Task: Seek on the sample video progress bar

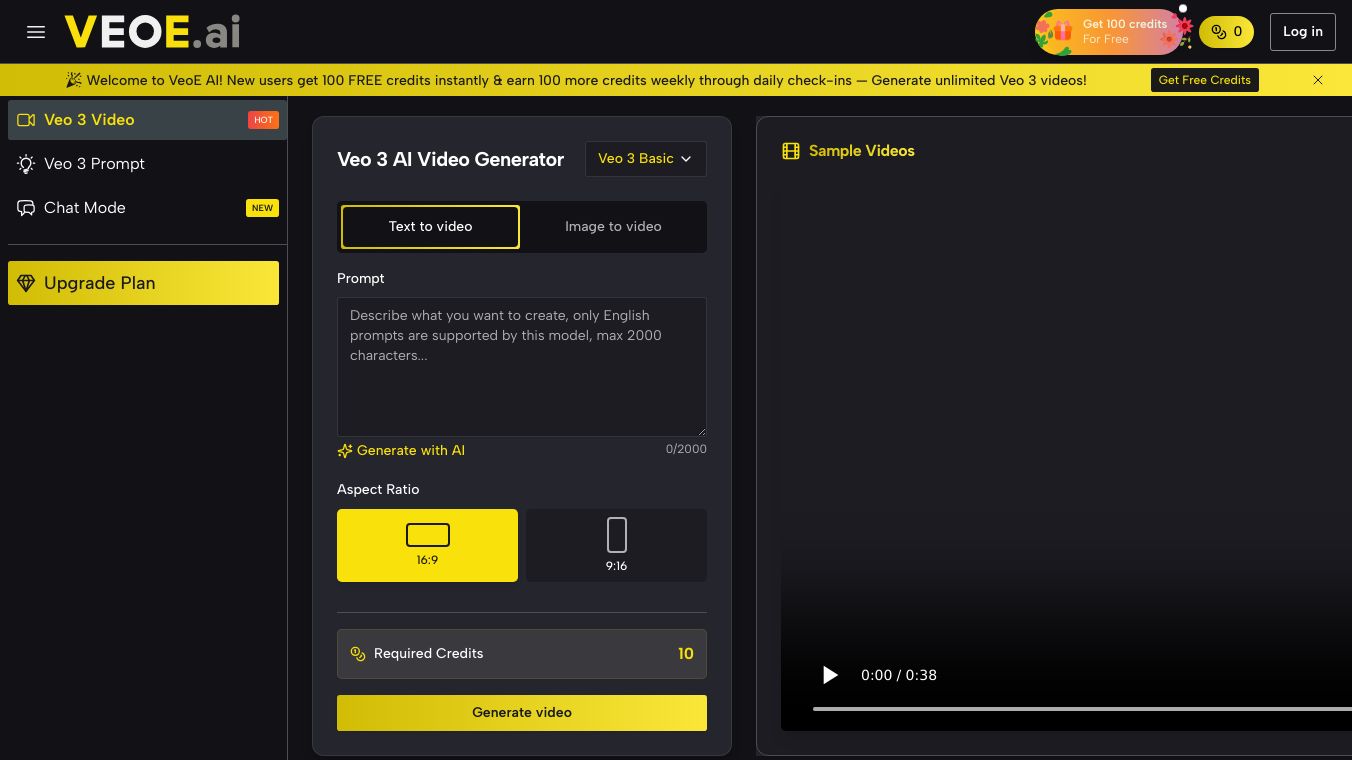Action: pos(1082,709)
